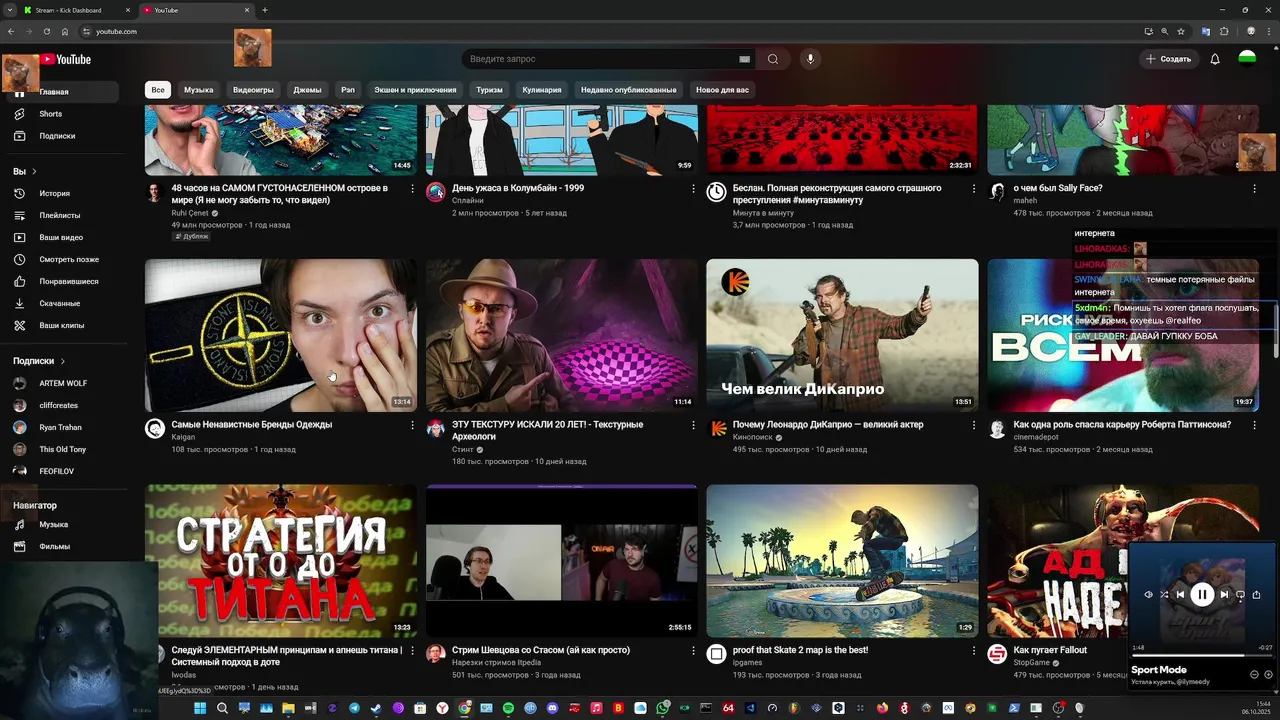Image resolution: width=1280 pixels, height=720 pixels.
Task: Toggle shuffle in the mini-player
Action: [1164, 595]
